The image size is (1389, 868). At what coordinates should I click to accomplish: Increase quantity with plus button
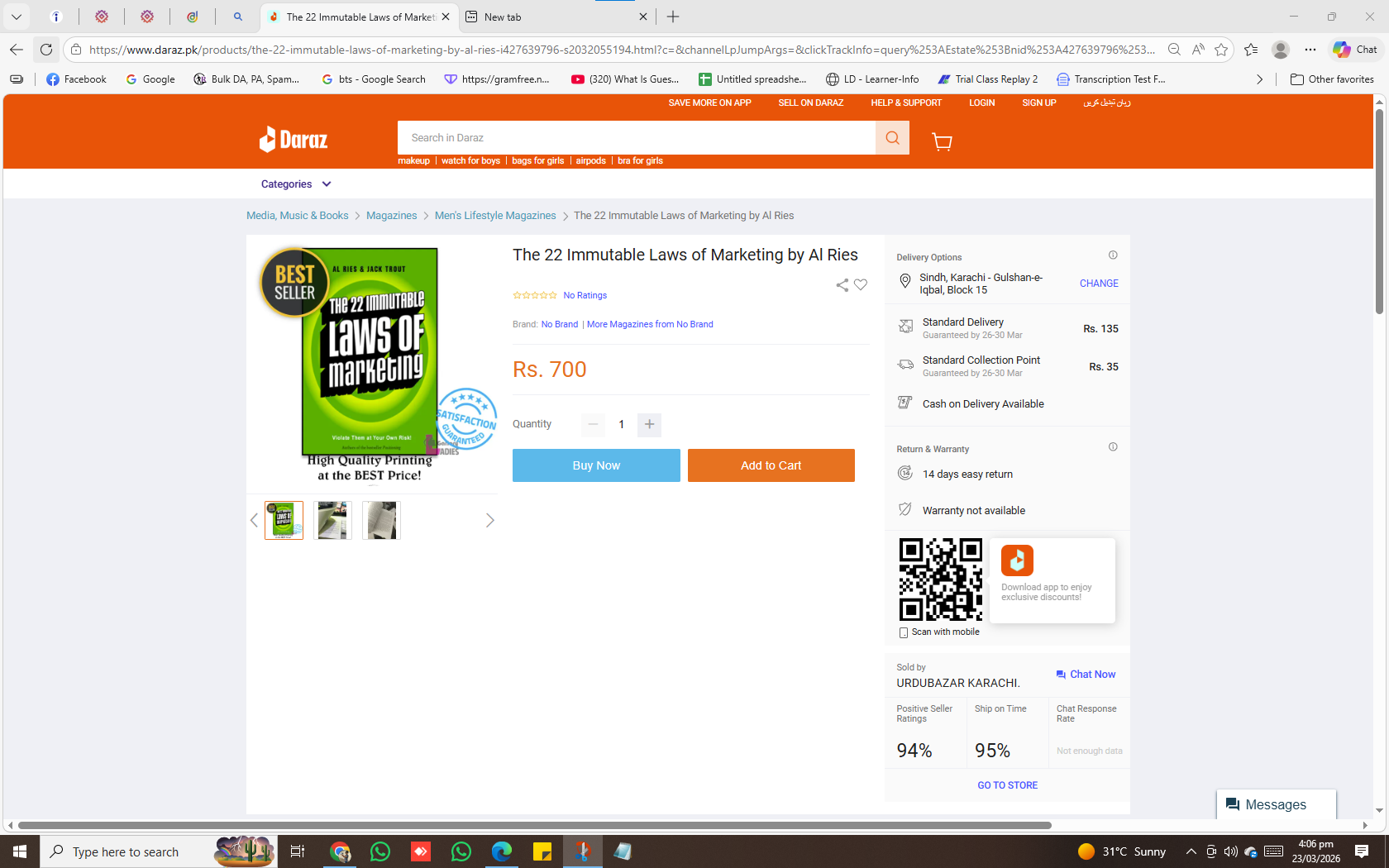click(x=649, y=425)
